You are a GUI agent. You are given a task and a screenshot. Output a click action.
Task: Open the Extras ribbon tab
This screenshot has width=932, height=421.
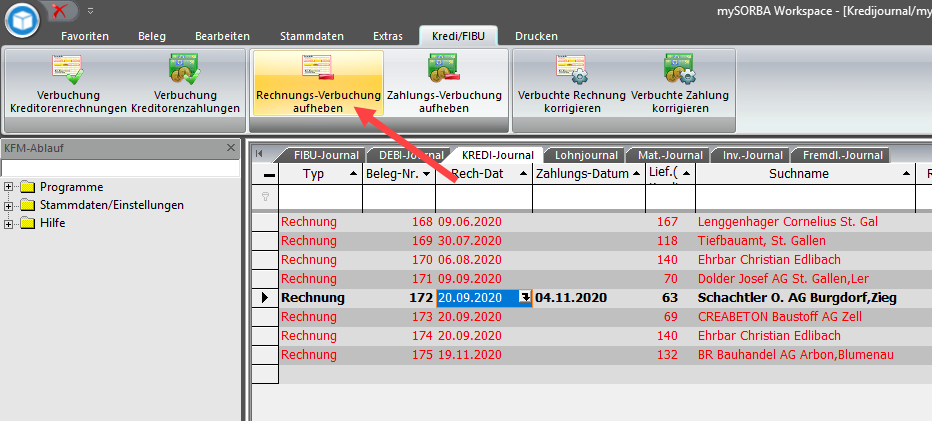click(x=388, y=36)
